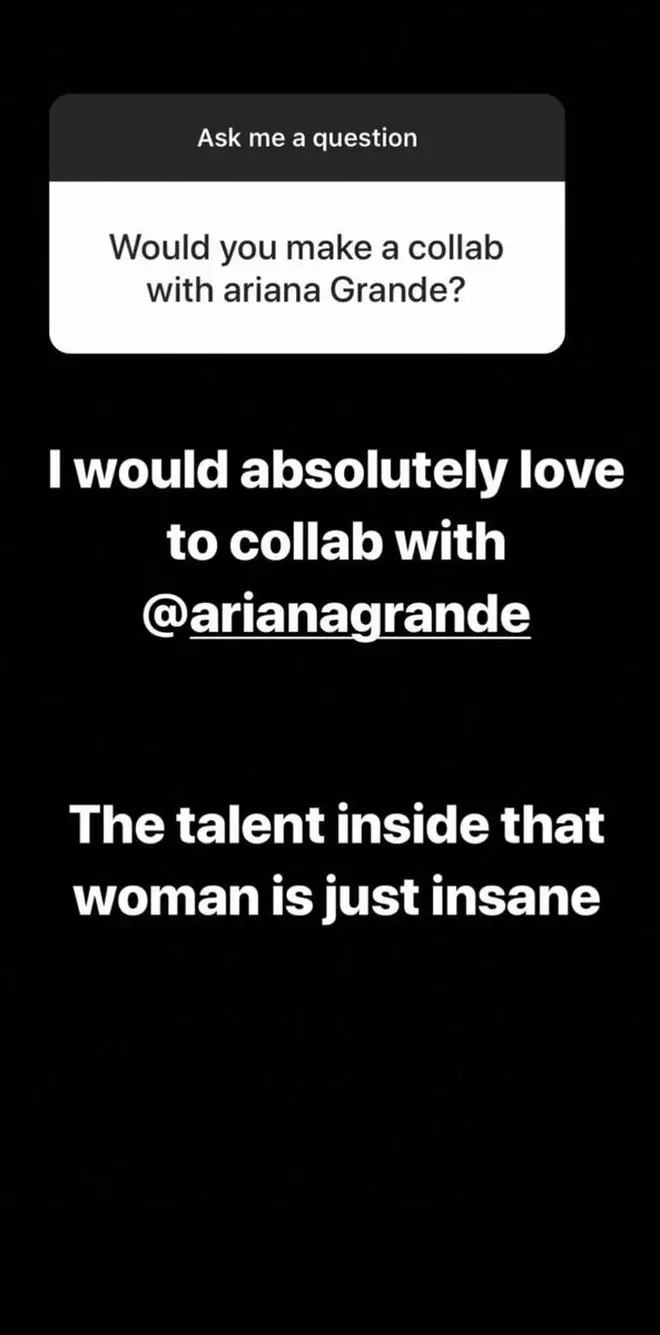
Task: Tap the "I would absolutely love" text line
Action: coord(335,470)
